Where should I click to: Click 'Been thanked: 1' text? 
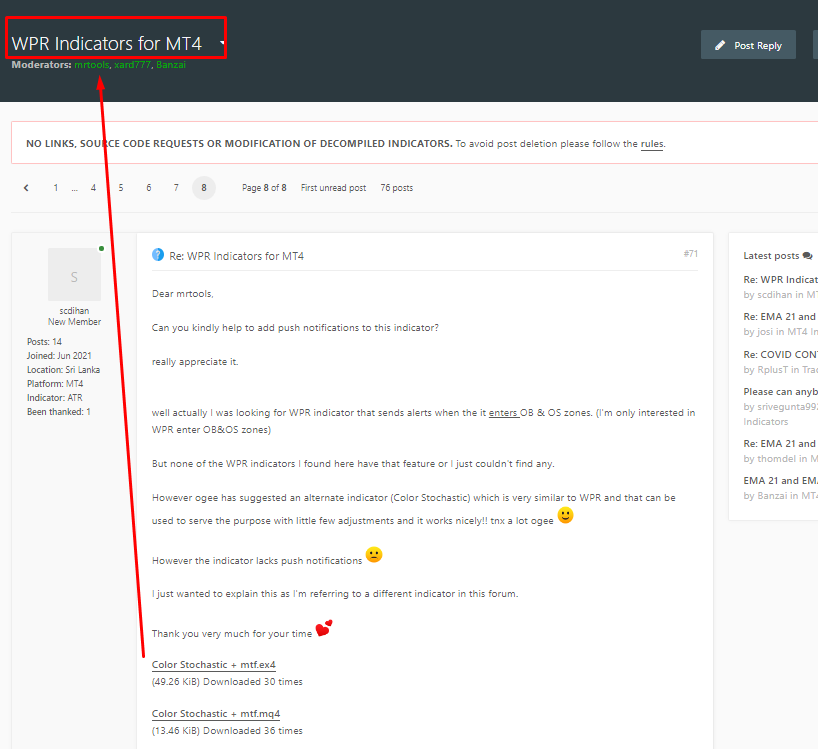coord(59,412)
